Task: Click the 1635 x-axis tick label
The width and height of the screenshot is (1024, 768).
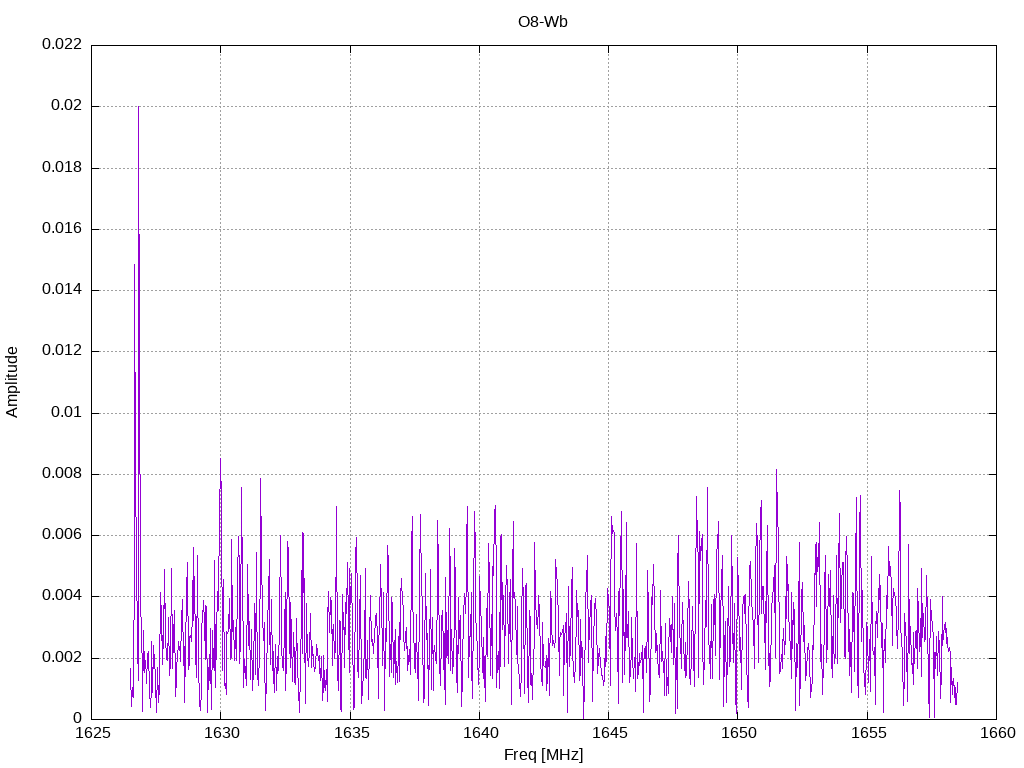Action: (x=350, y=734)
